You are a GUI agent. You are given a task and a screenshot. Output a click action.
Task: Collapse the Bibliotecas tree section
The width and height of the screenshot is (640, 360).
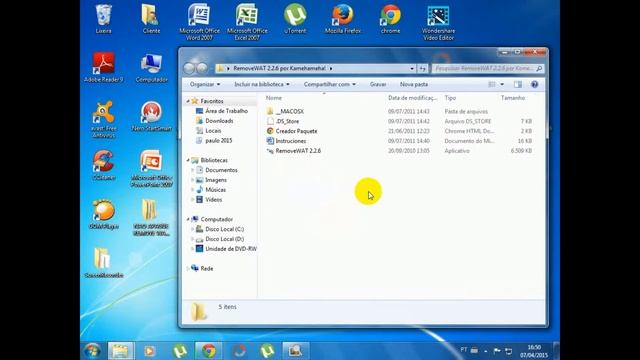point(188,160)
